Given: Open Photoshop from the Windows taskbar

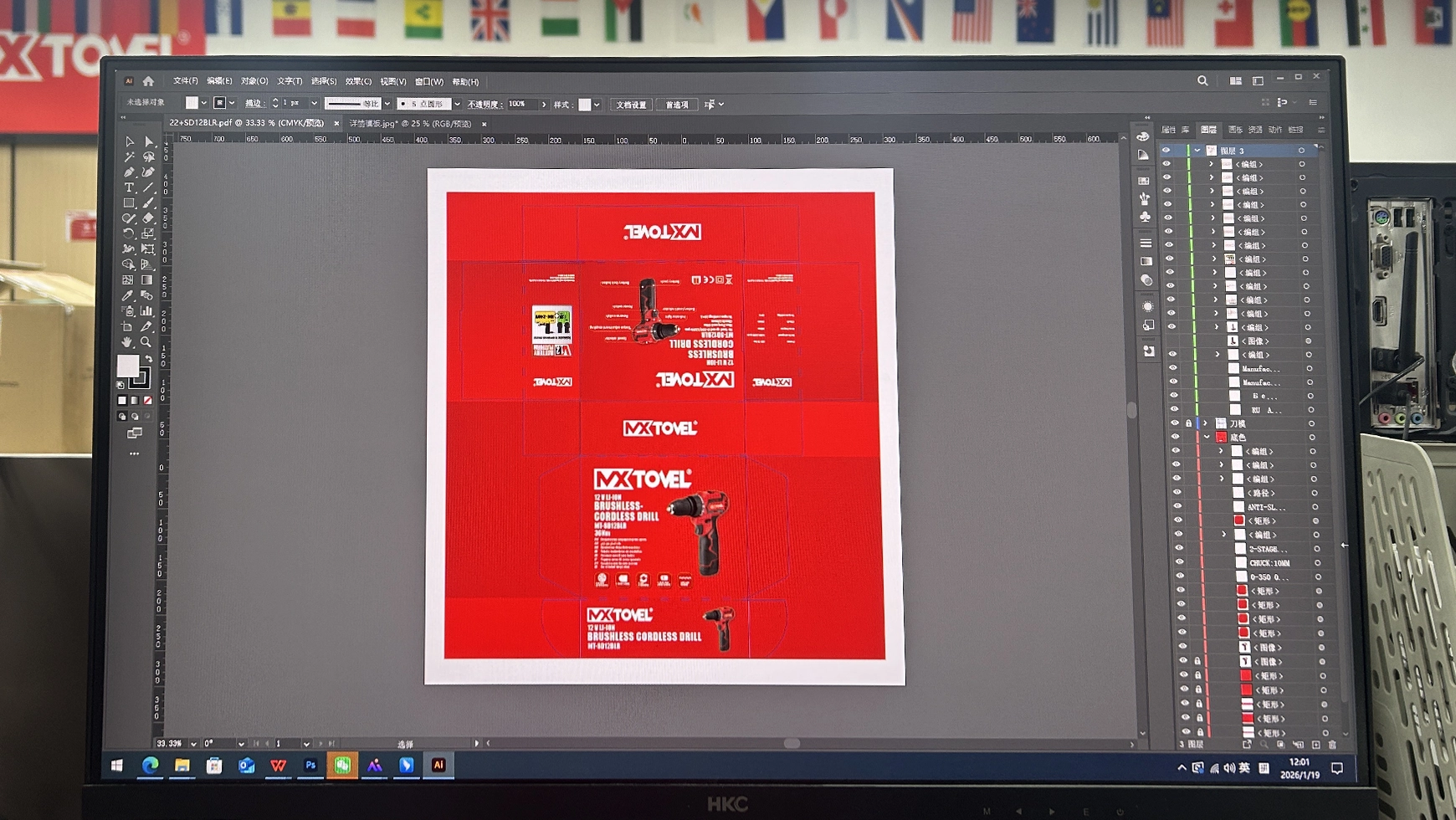Looking at the screenshot, I should tap(310, 765).
